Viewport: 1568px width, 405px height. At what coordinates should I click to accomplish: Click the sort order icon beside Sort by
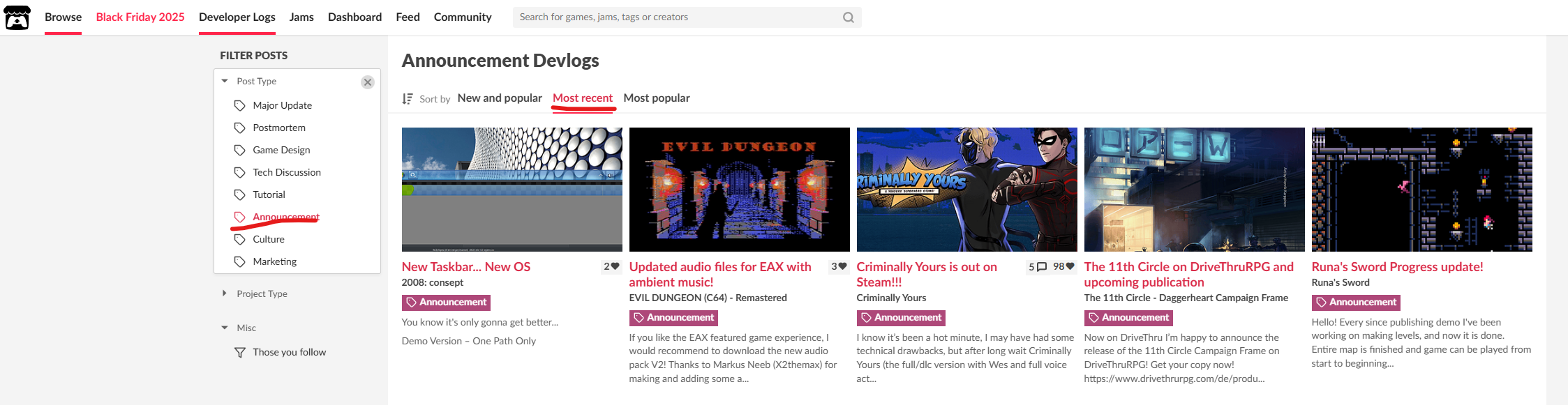tap(408, 99)
